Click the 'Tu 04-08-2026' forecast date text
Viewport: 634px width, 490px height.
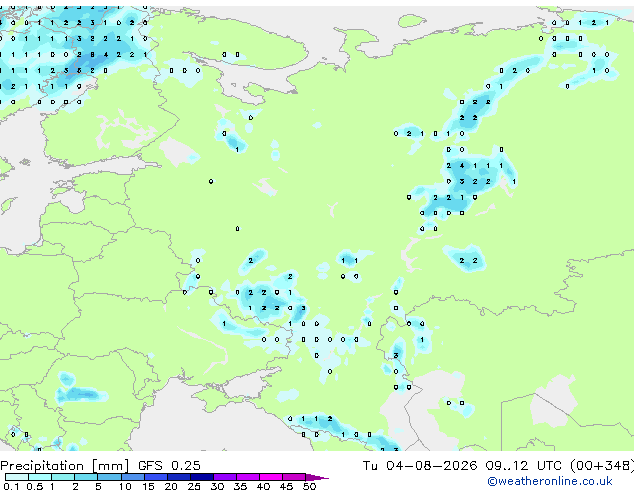point(420,466)
